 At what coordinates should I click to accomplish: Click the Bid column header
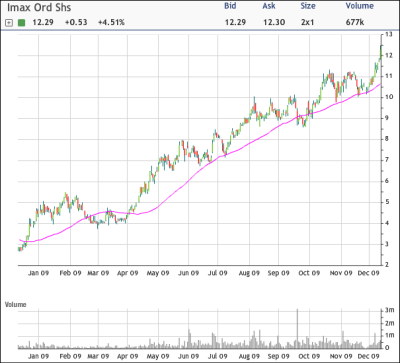pos(230,6)
